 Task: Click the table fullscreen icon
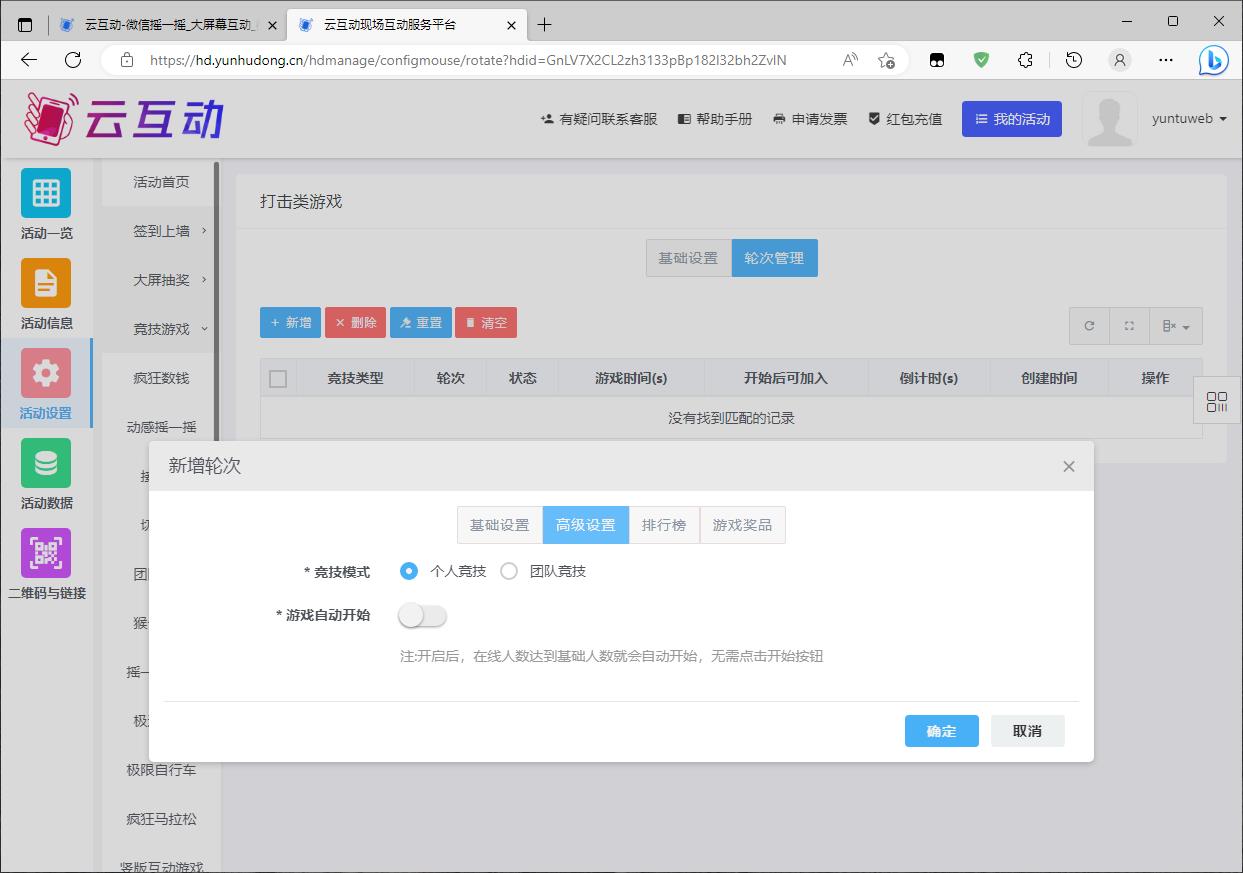tap(1129, 326)
